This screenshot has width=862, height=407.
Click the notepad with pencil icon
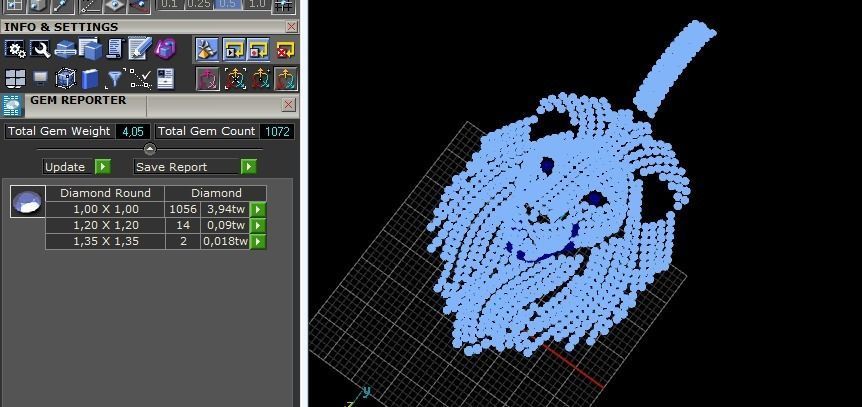(140, 49)
